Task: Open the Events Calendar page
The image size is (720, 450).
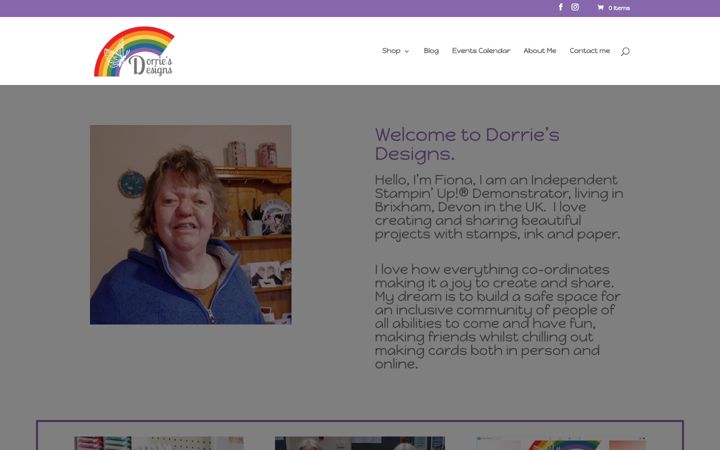Action: [481, 51]
